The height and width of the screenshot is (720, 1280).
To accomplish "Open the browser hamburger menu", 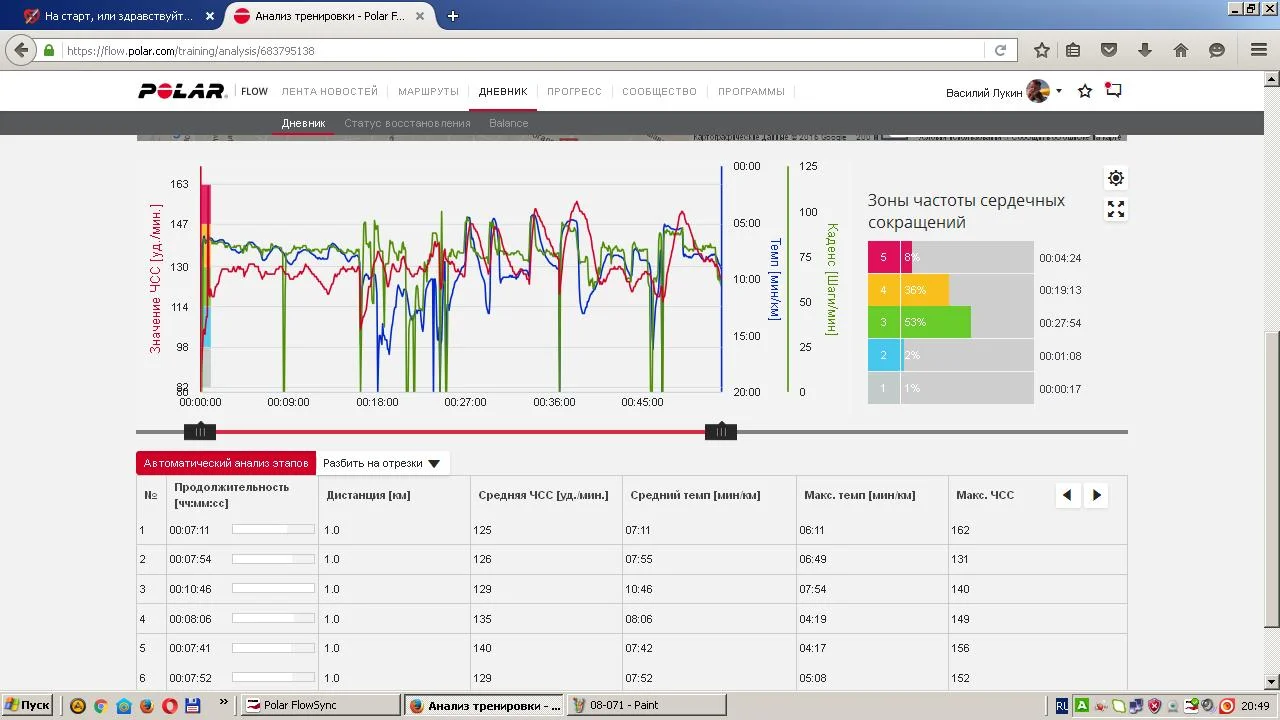I will click(1259, 50).
